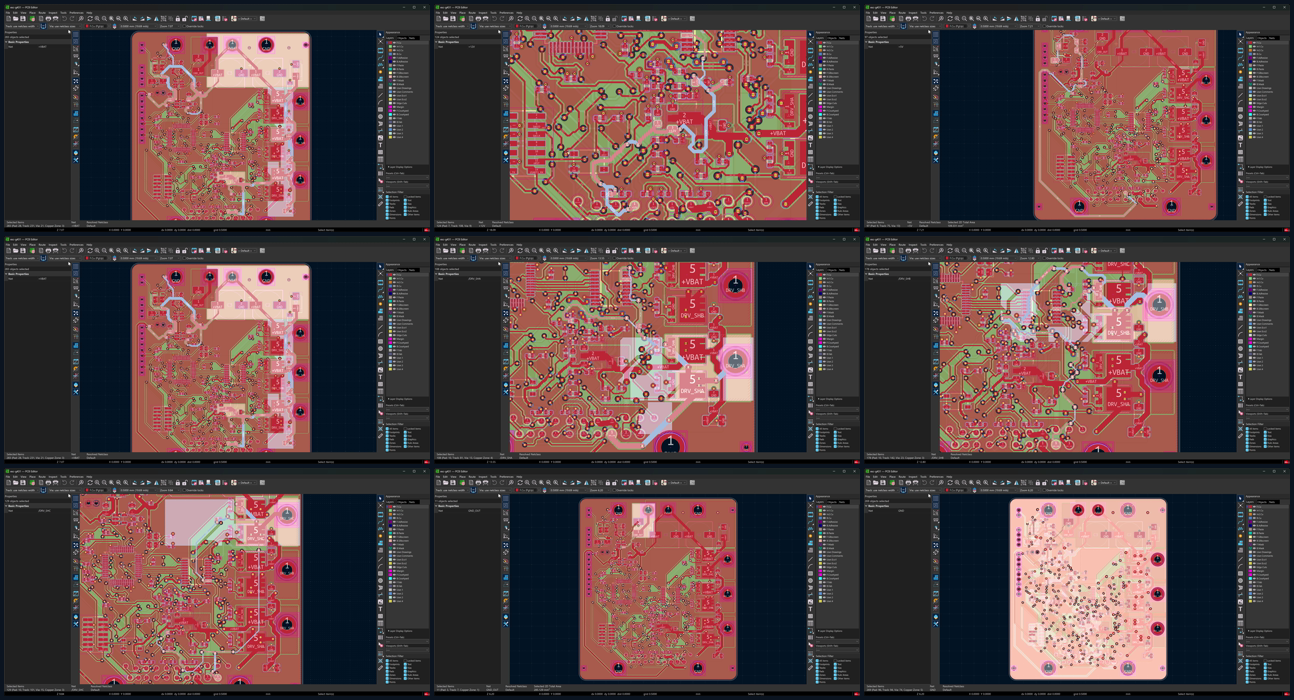The image size is (1294, 700).
Task: Click Open file icon in middle-left window
Action: 15,251
